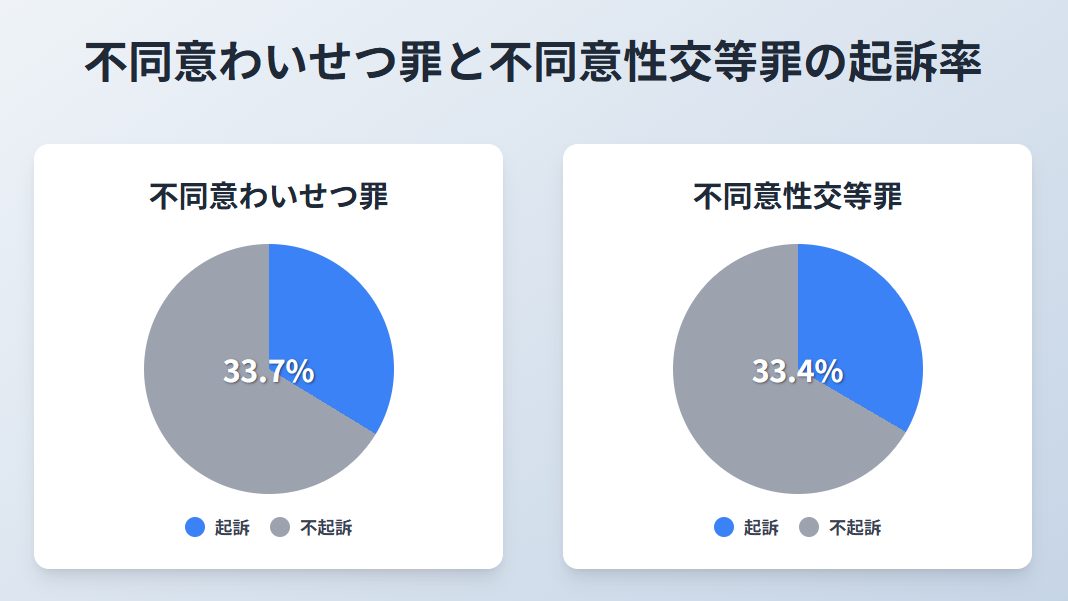Click blue legend dot under 不同意わいせつ罪 chart
The width and height of the screenshot is (1068, 601).
(x=195, y=527)
